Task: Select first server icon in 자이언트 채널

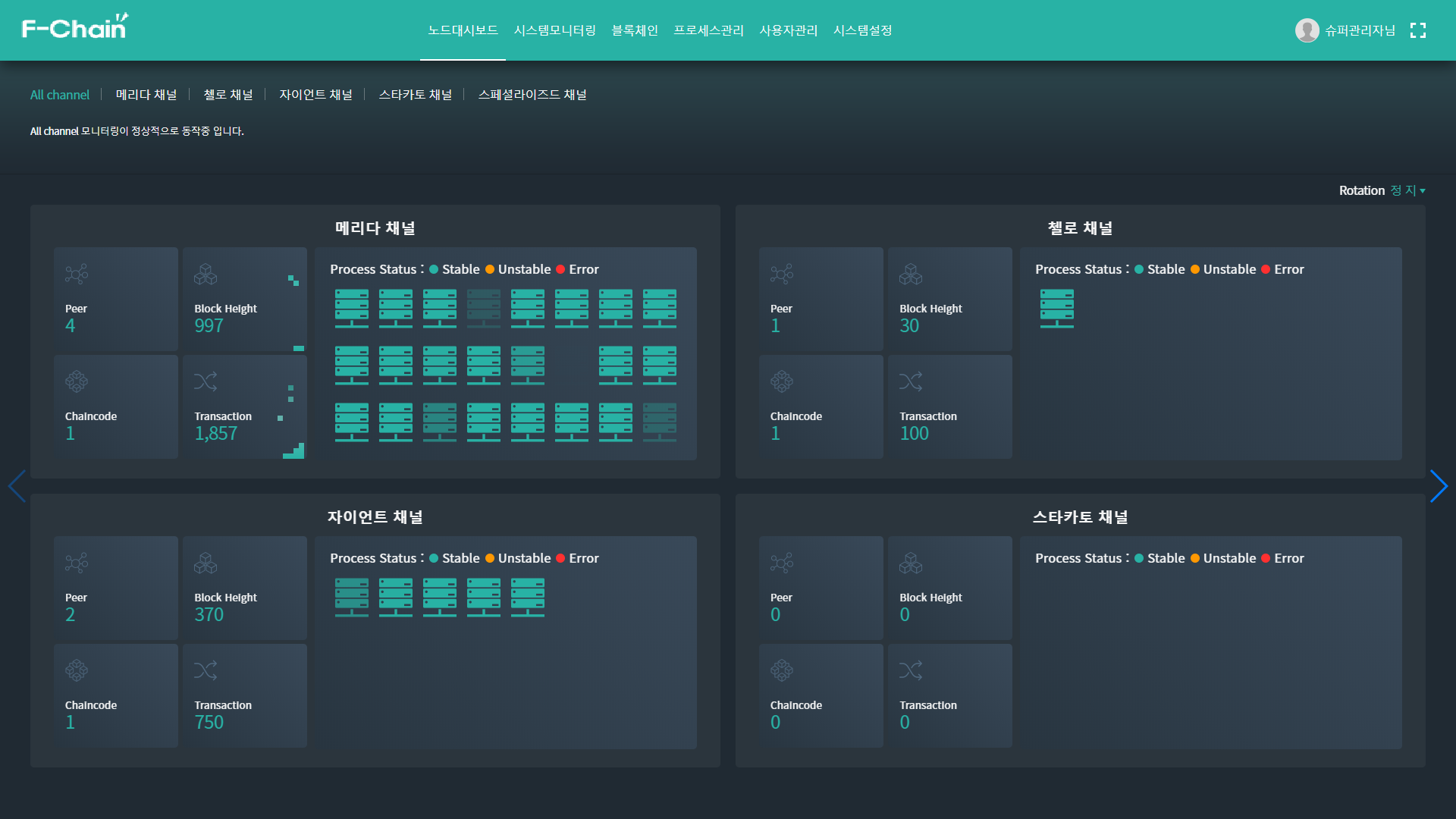Action: [352, 598]
